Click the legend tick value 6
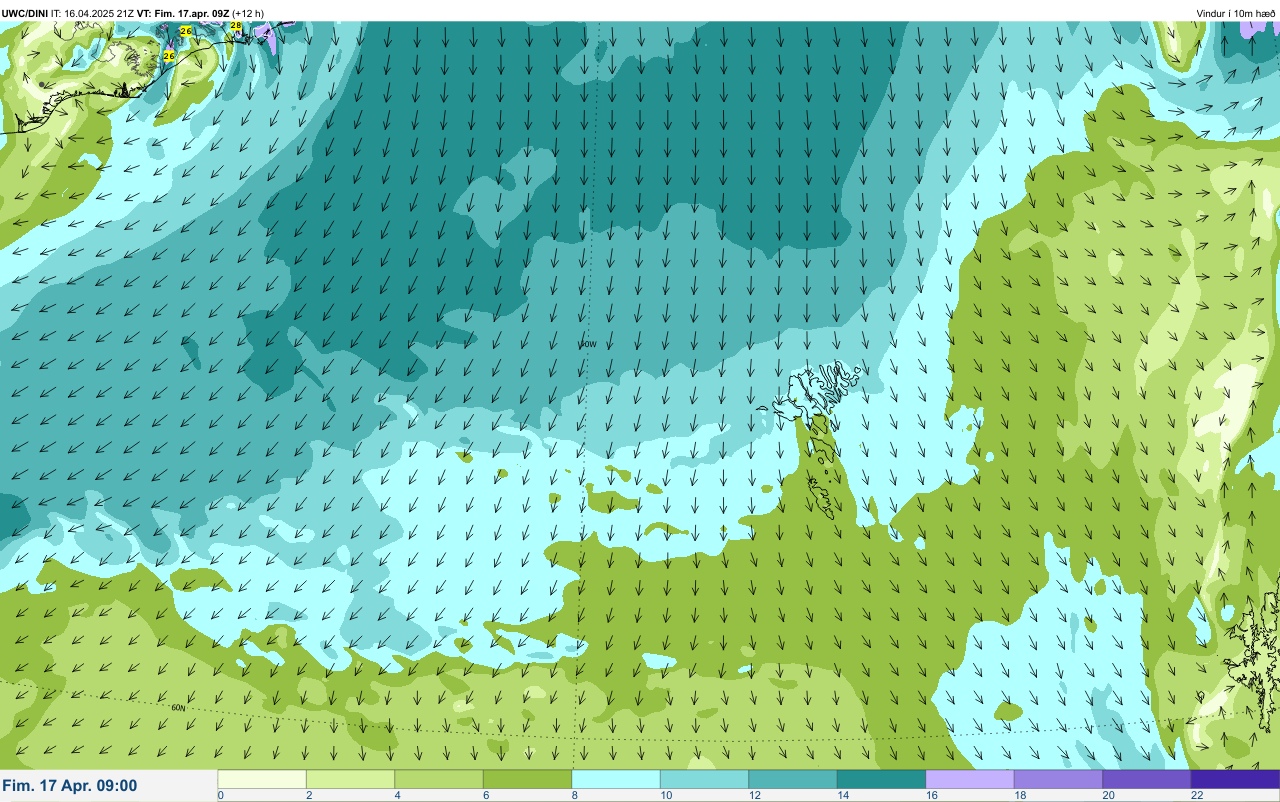This screenshot has width=1280, height=802. tap(486, 796)
